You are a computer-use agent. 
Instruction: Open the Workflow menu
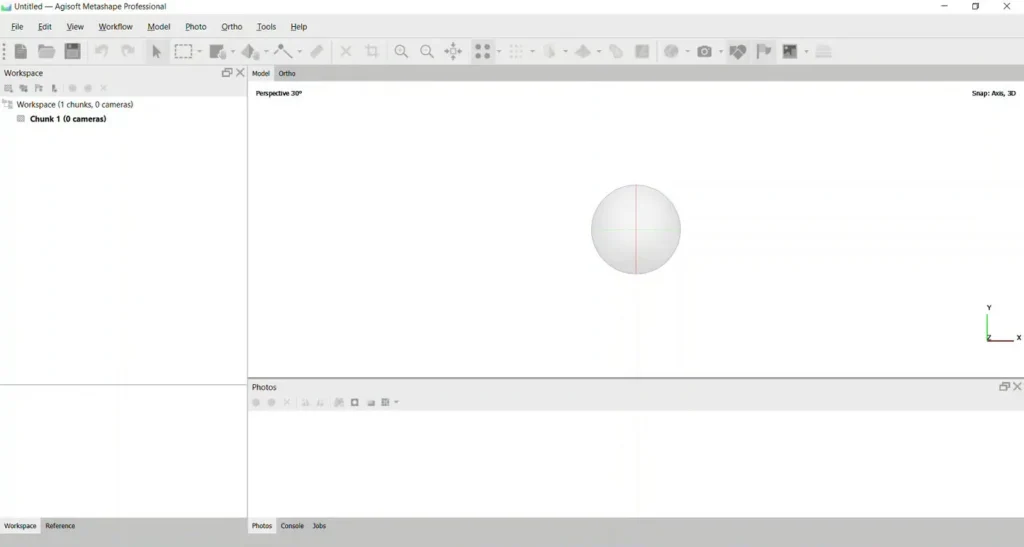(115, 27)
